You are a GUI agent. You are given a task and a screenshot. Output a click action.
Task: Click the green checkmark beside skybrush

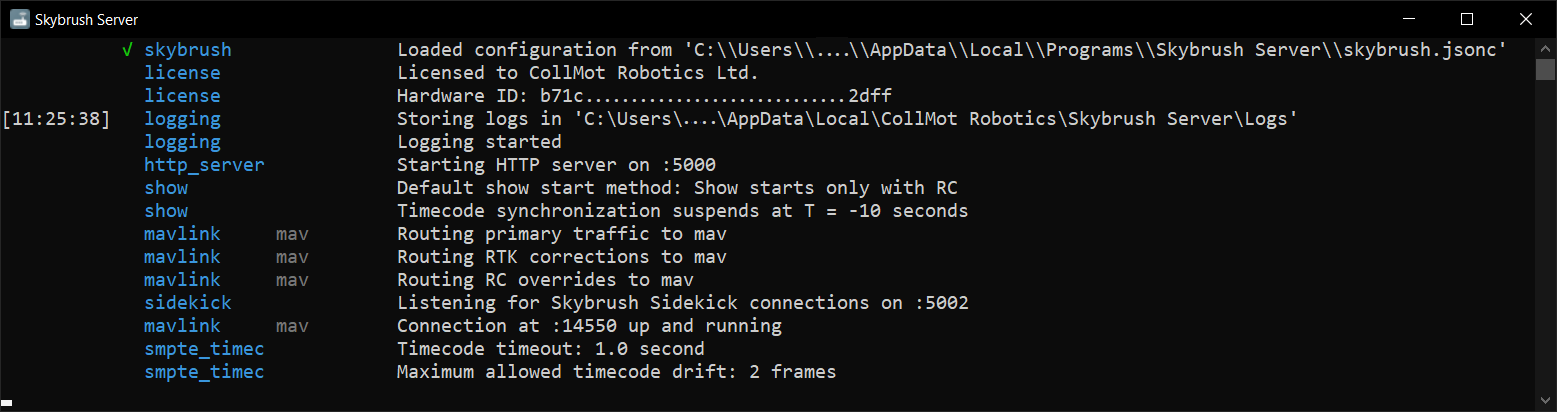126,50
